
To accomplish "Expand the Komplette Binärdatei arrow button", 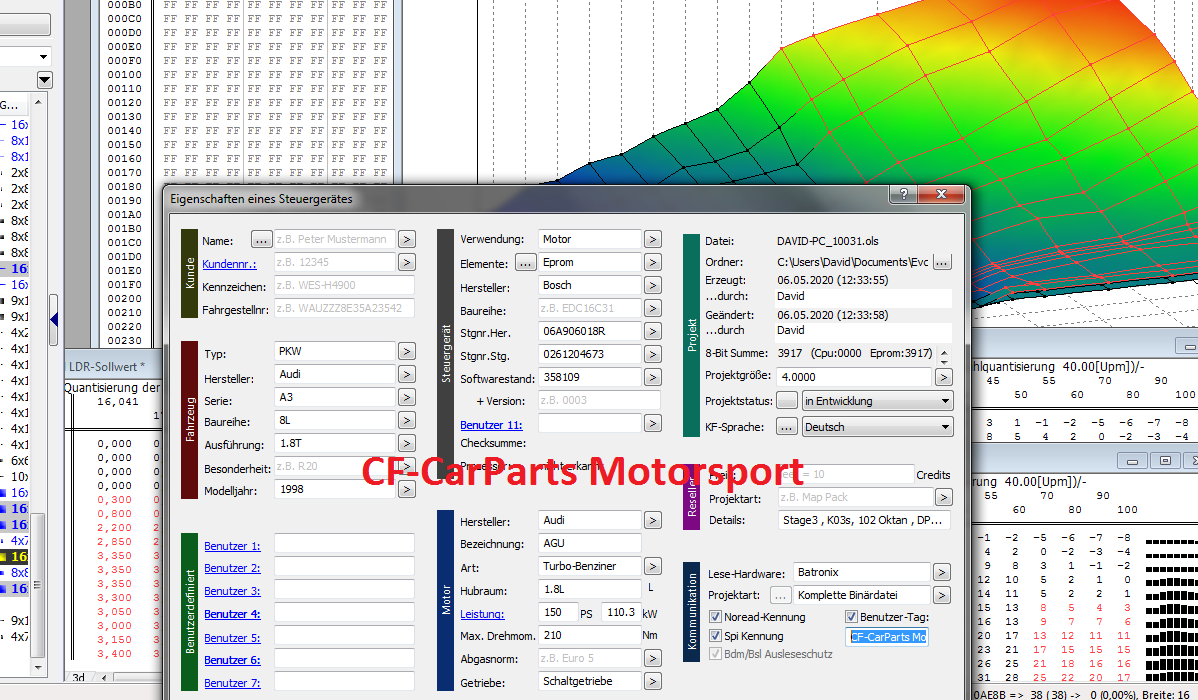I will click(942, 595).
